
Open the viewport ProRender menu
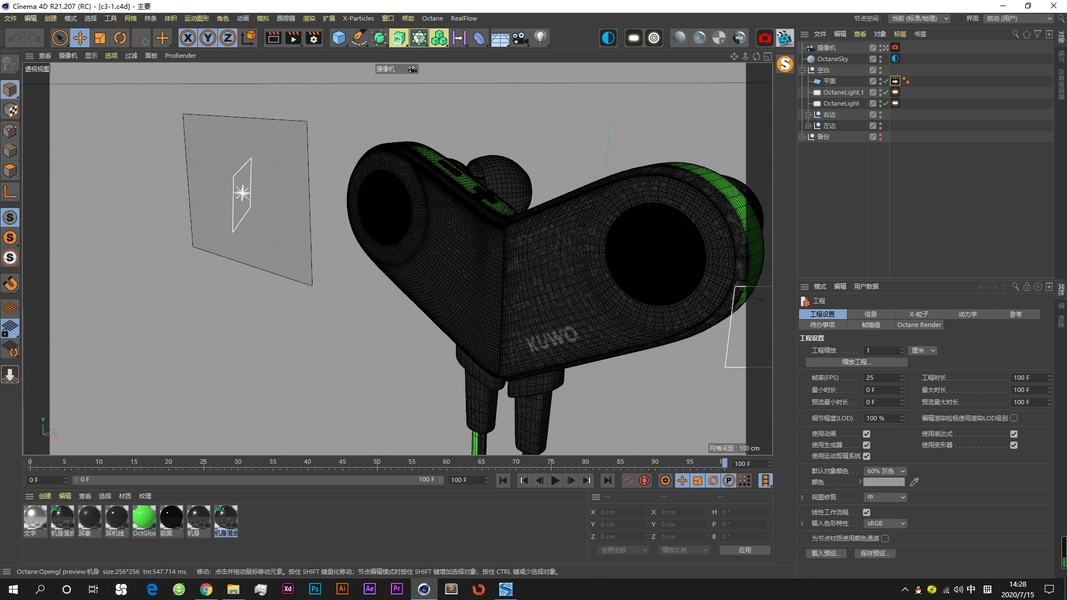(180, 56)
